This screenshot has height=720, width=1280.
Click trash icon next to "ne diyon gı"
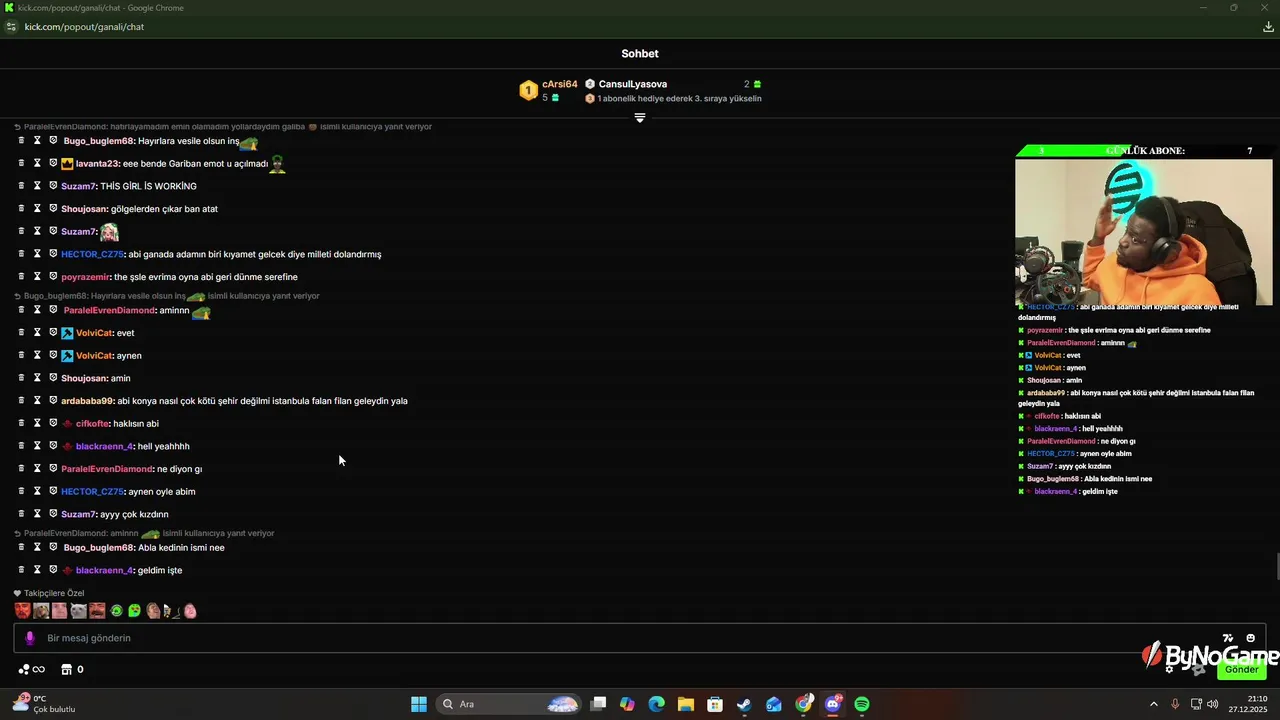[x=21, y=469]
